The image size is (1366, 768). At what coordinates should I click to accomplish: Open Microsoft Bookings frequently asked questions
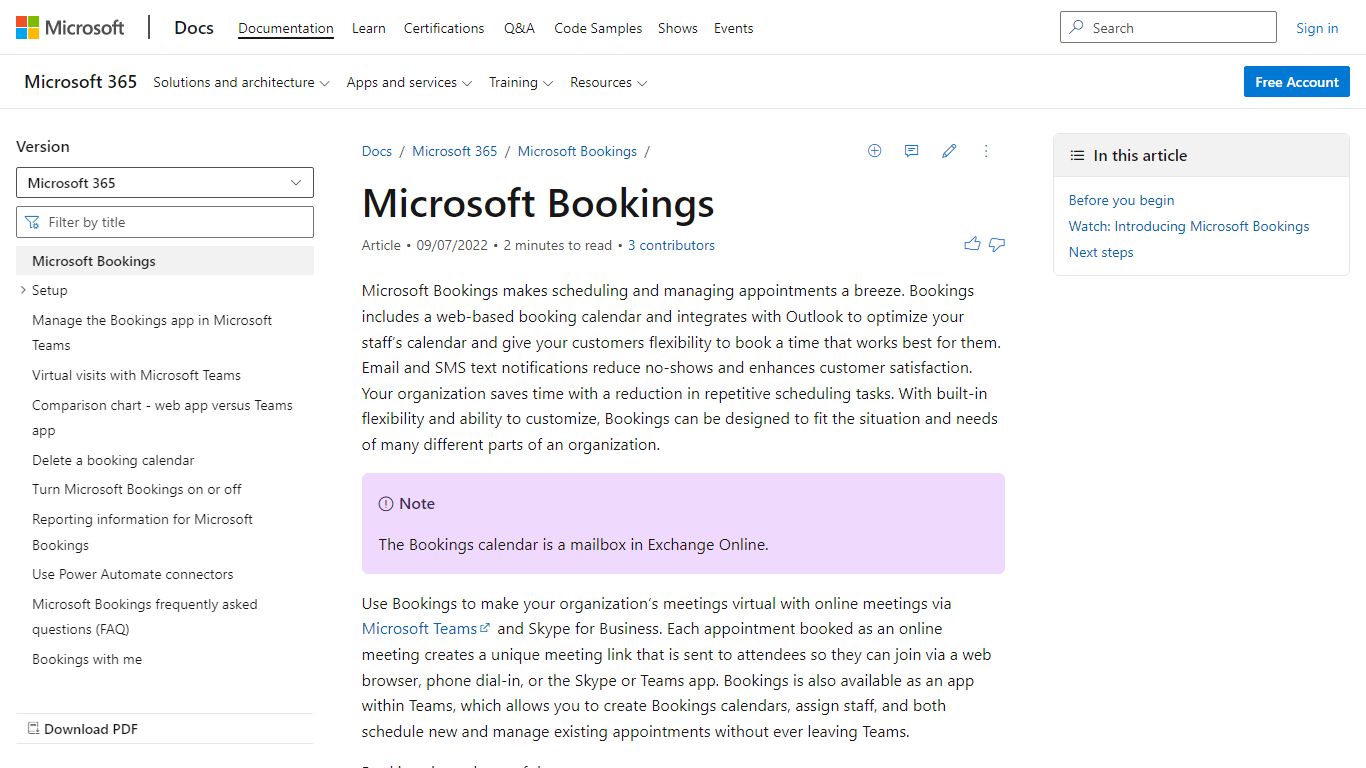click(x=145, y=617)
